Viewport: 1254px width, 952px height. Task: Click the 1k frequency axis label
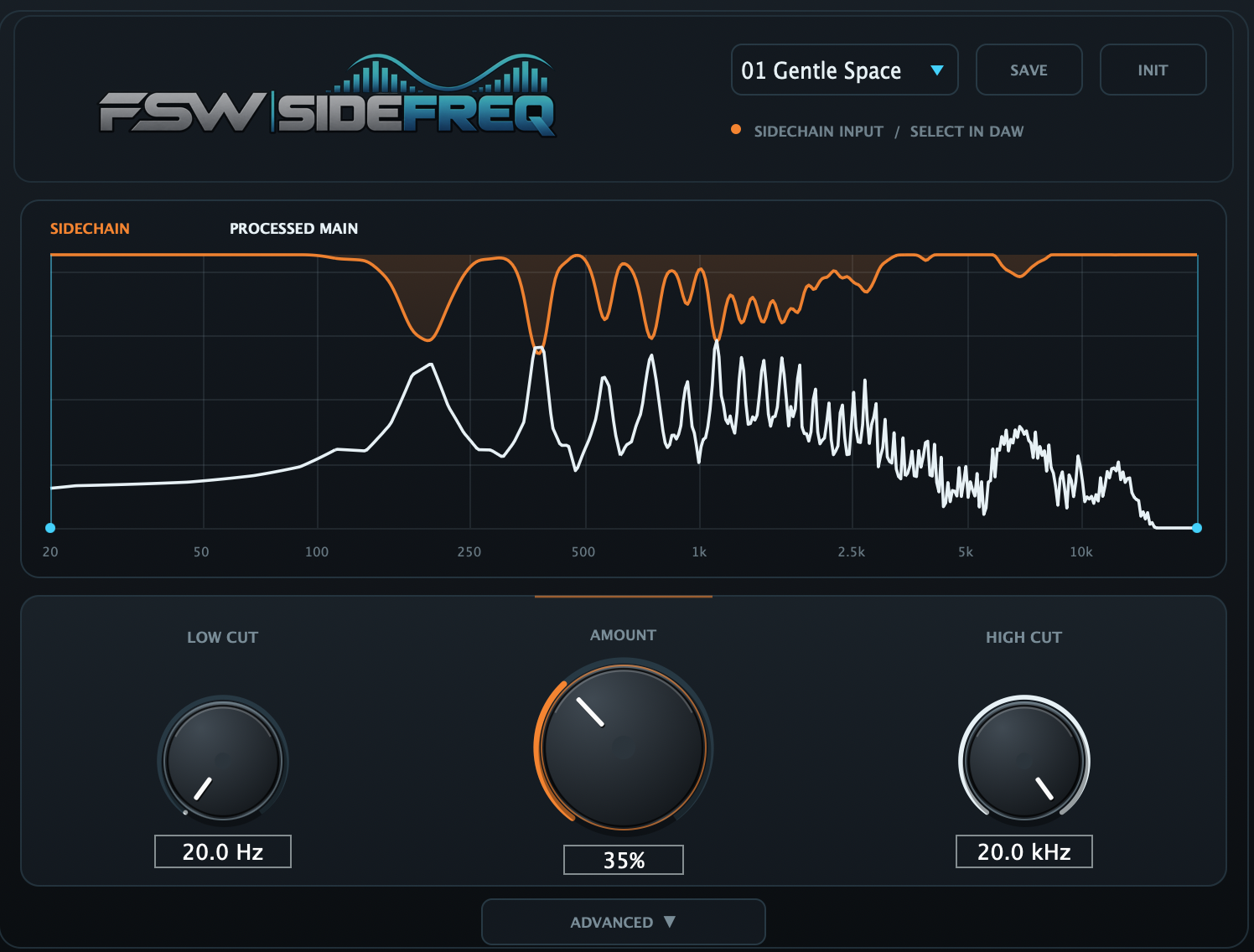coord(699,552)
